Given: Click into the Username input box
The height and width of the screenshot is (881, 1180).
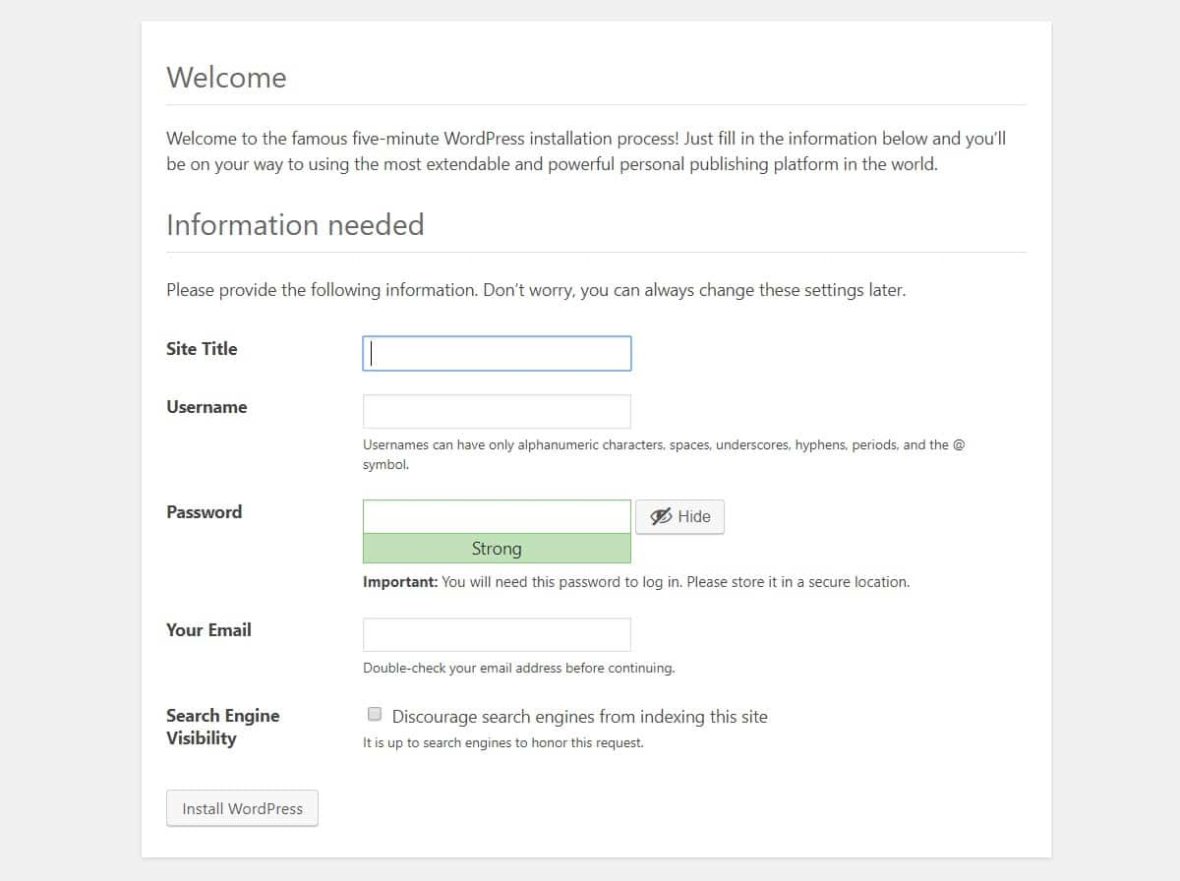Looking at the screenshot, I should [497, 412].
